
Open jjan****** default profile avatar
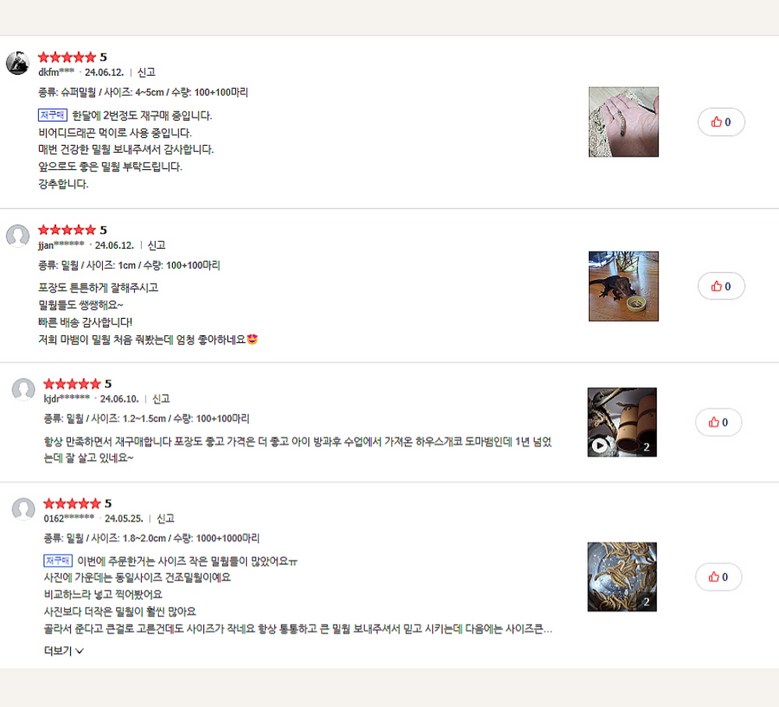coord(17,236)
